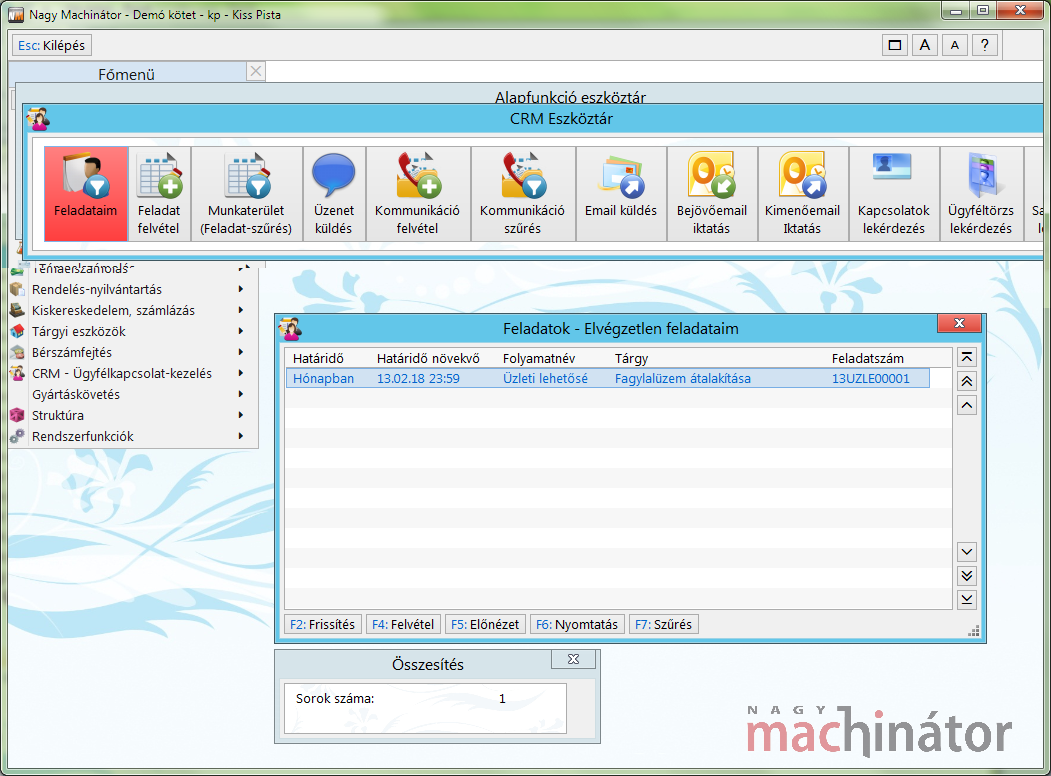Click the page up double-arrow button
This screenshot has height=776, width=1051.
coord(967,381)
